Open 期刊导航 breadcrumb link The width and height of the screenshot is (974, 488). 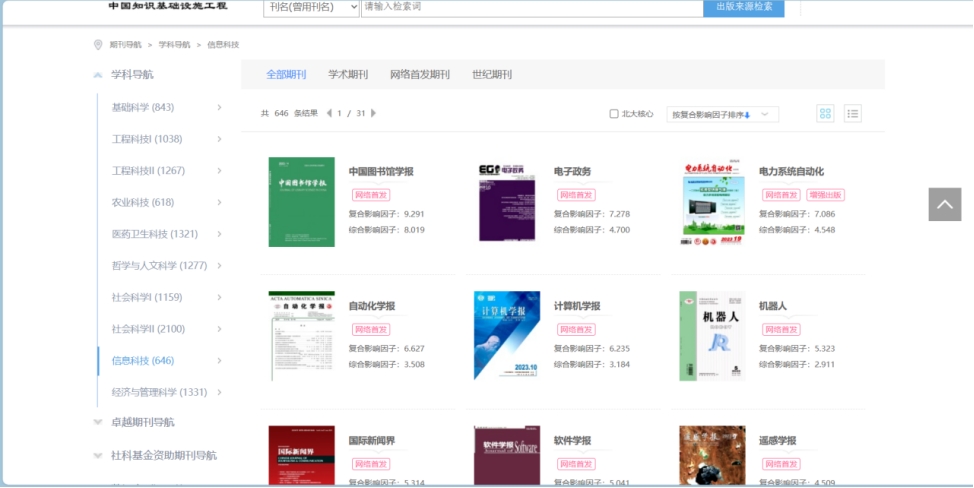(x=125, y=45)
